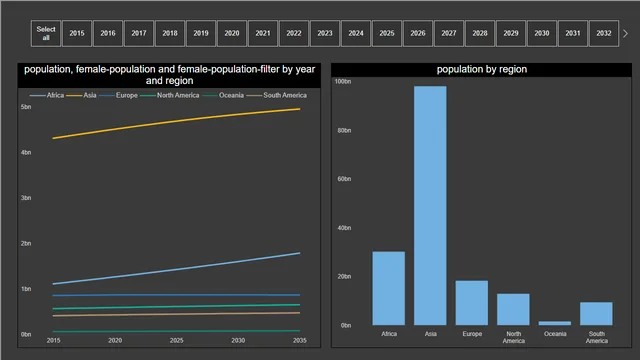Click the 'Asia' x-axis label under the bar chart
Viewport: 640px width, 360px height.
tap(431, 334)
